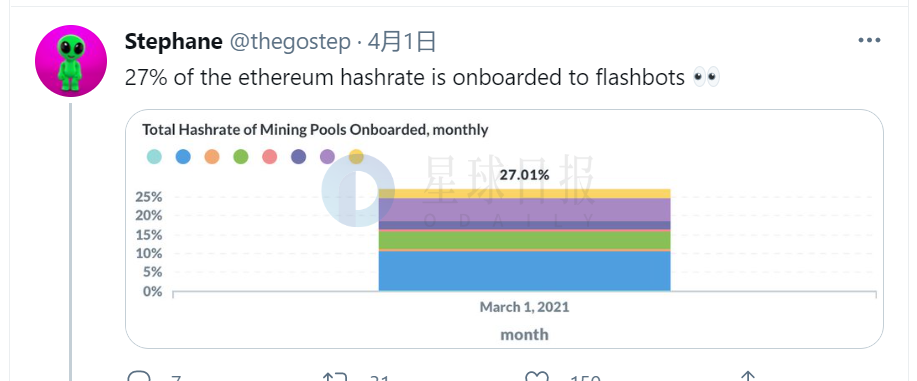Select the pink legend dot
The height and width of the screenshot is (381, 917).
coord(270,156)
